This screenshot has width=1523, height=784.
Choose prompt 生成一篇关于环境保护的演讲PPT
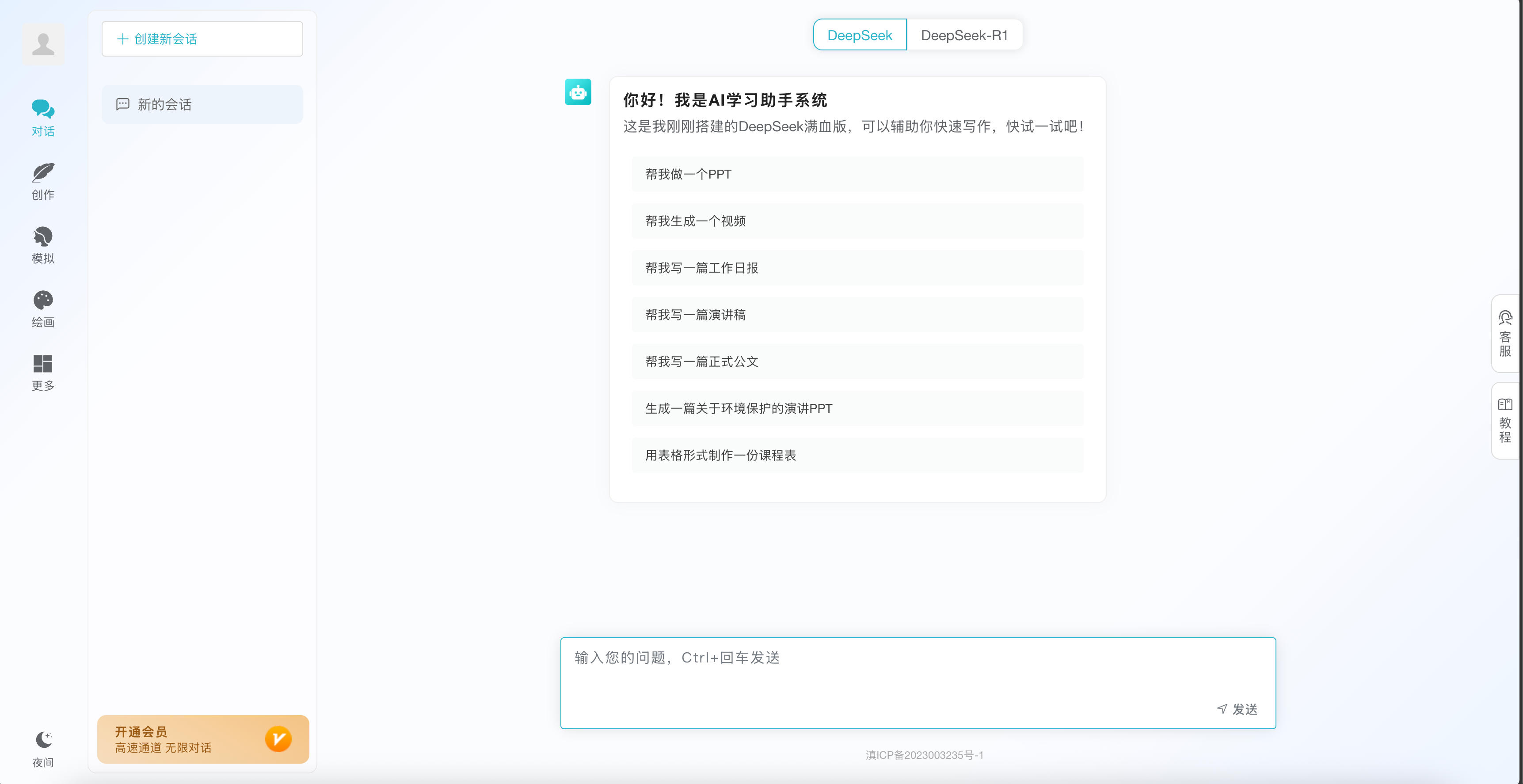tap(857, 408)
